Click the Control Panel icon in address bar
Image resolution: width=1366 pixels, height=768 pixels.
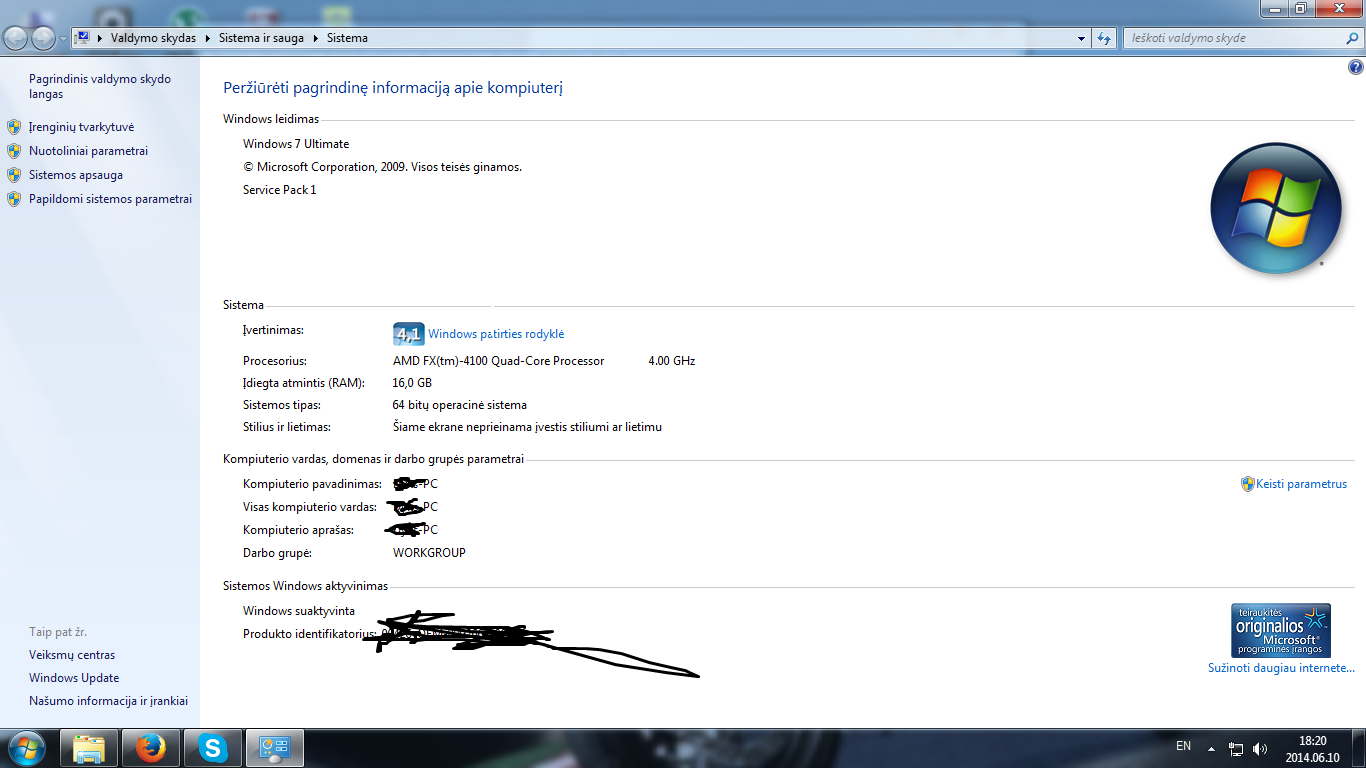tap(83, 38)
